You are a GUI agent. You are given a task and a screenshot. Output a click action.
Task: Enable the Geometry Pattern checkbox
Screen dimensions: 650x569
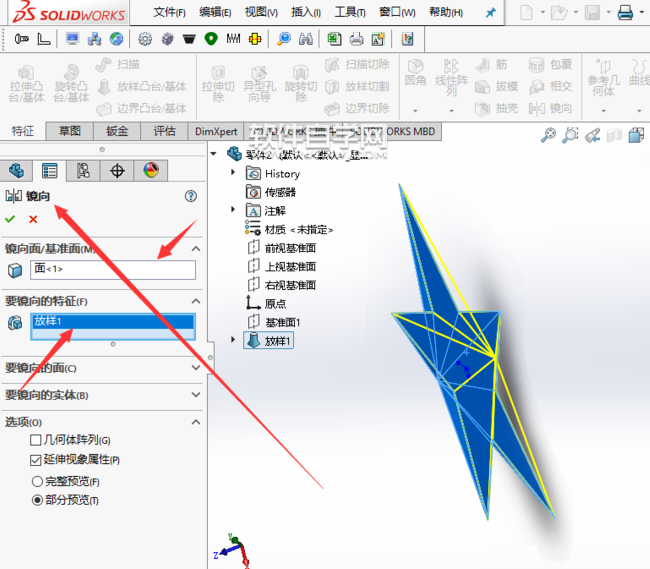[36, 440]
